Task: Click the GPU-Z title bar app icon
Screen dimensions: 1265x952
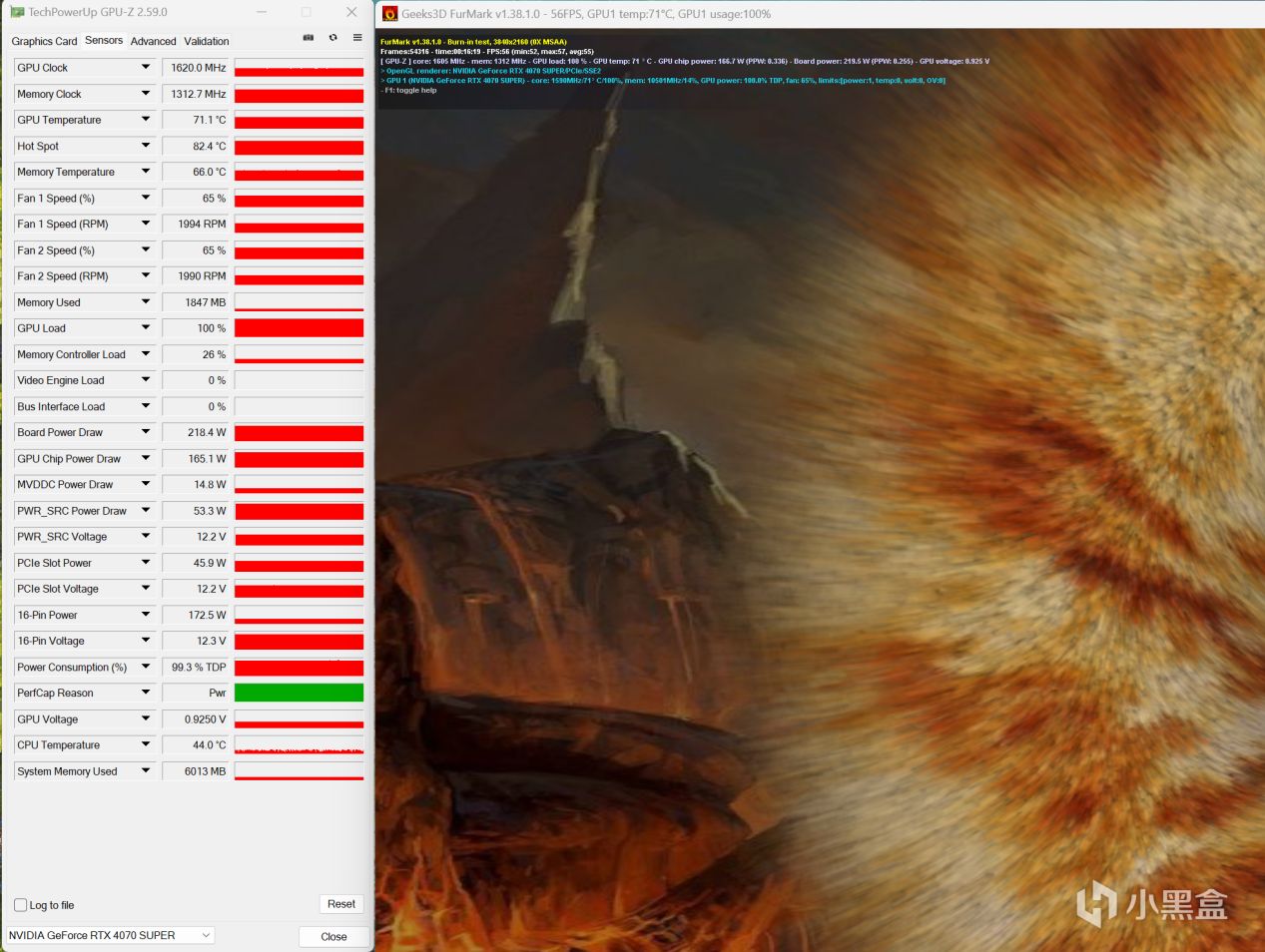Action: pyautogui.click(x=17, y=12)
